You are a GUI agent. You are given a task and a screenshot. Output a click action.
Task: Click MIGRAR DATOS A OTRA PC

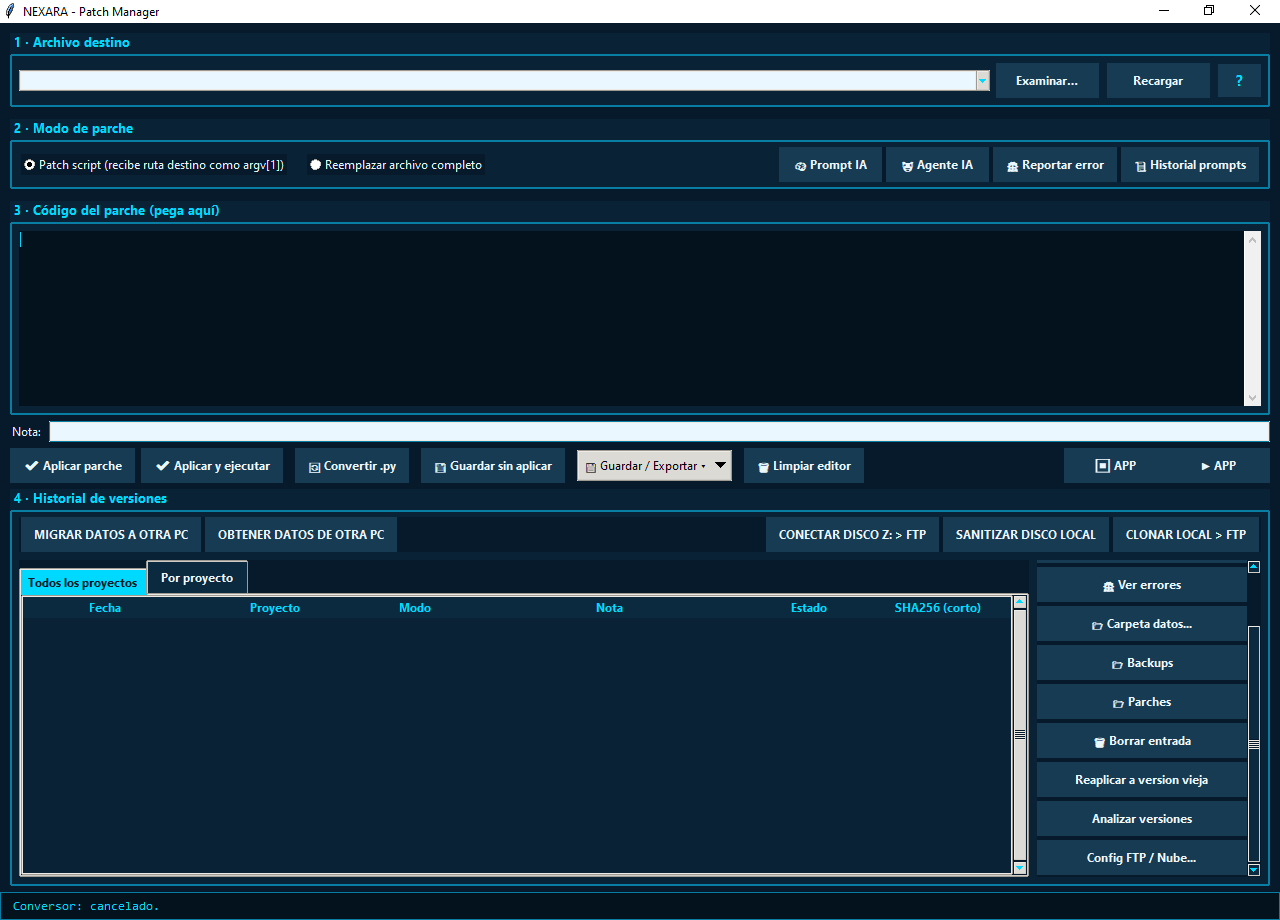111,535
